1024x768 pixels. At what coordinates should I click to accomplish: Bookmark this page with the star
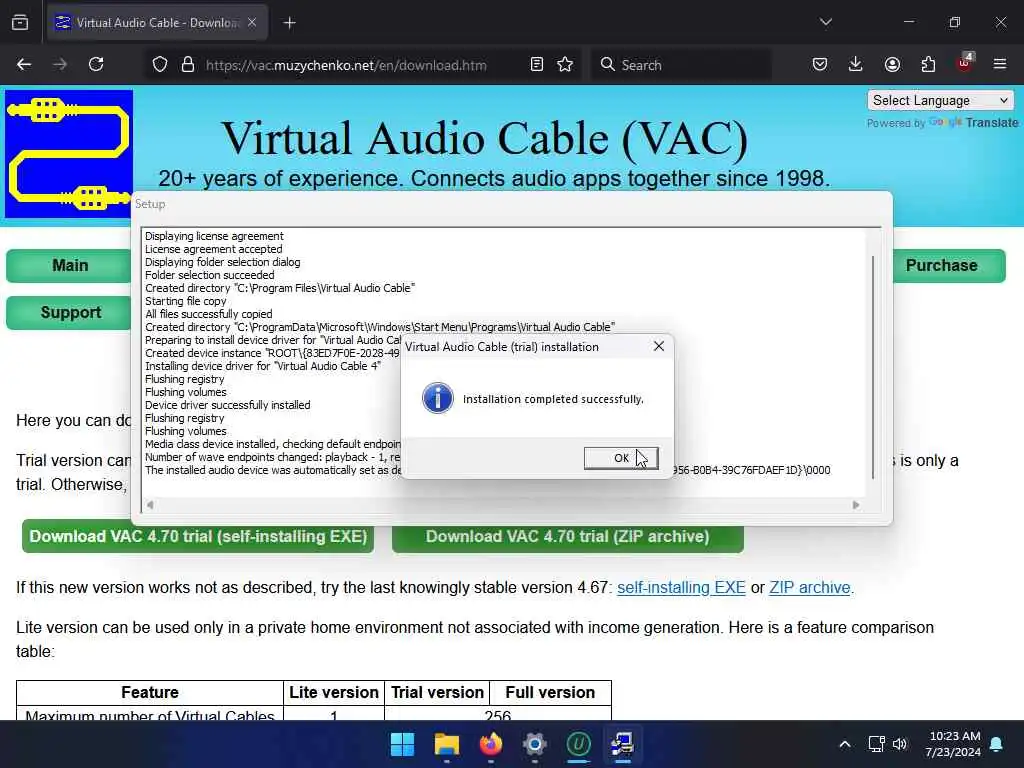(566, 65)
